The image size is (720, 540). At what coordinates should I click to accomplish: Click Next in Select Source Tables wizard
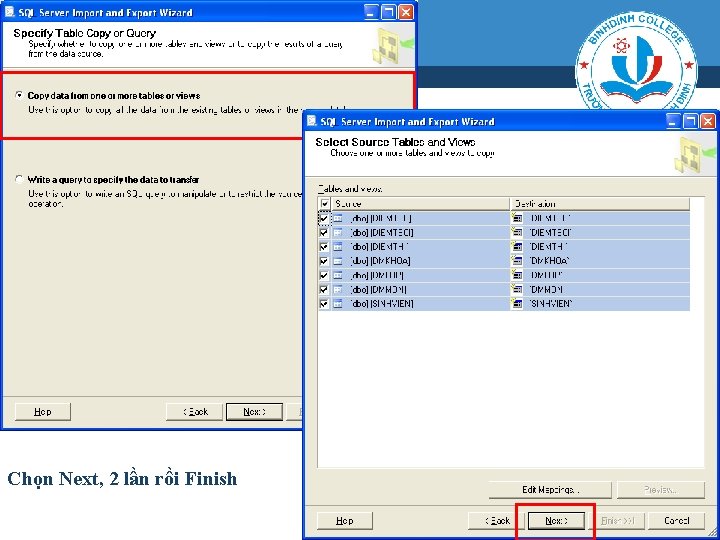pos(556,521)
